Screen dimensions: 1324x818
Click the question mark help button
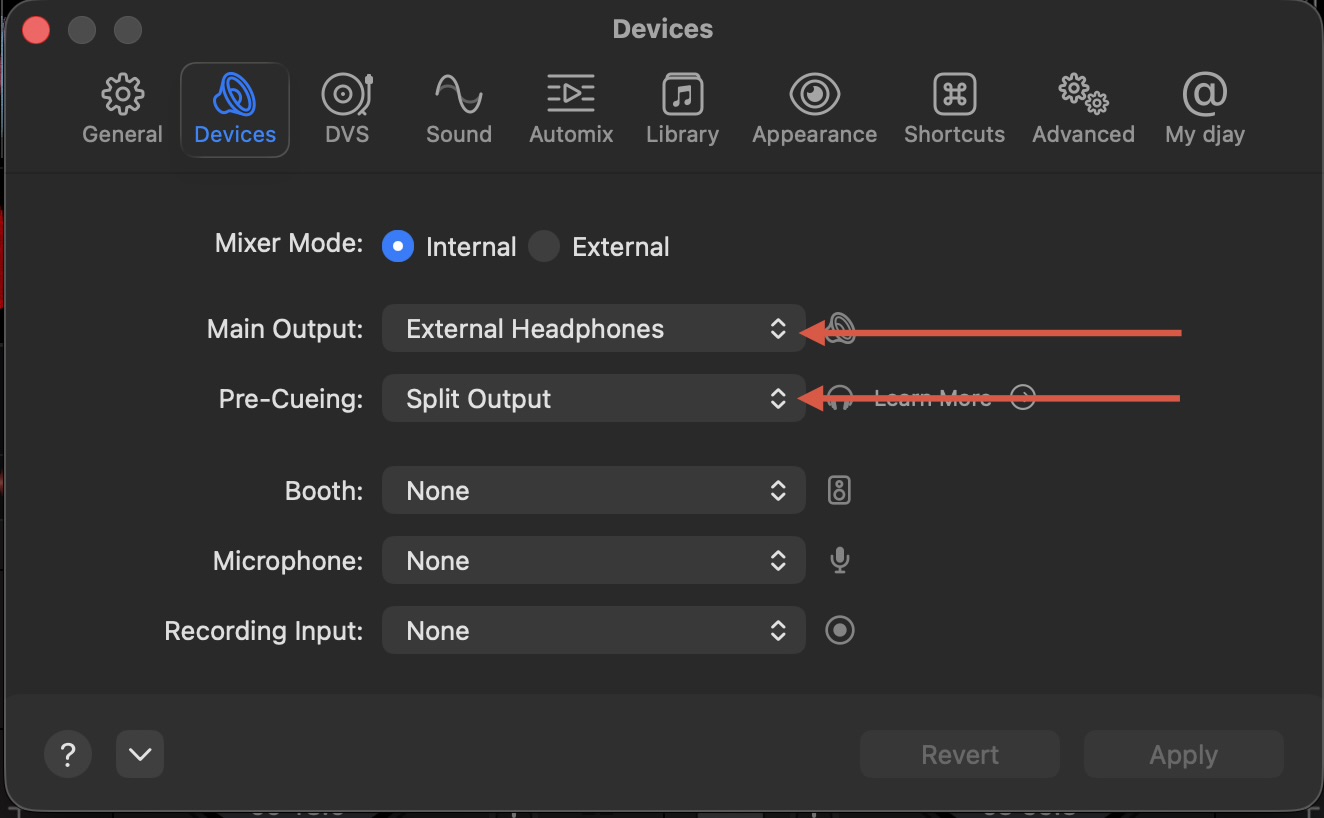(x=68, y=754)
